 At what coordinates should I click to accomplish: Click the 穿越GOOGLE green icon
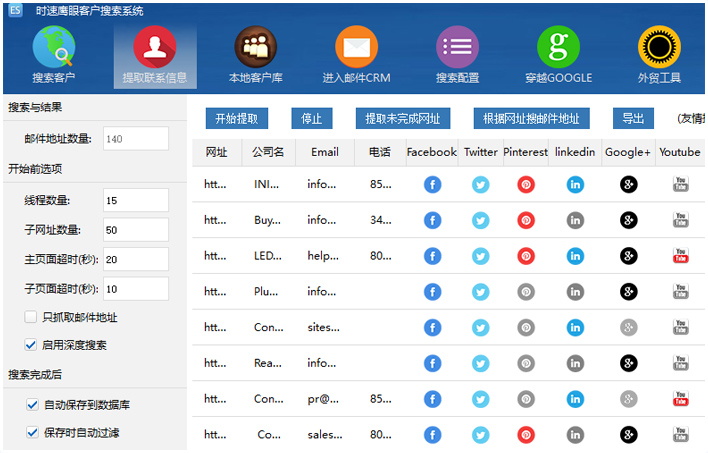coord(558,47)
